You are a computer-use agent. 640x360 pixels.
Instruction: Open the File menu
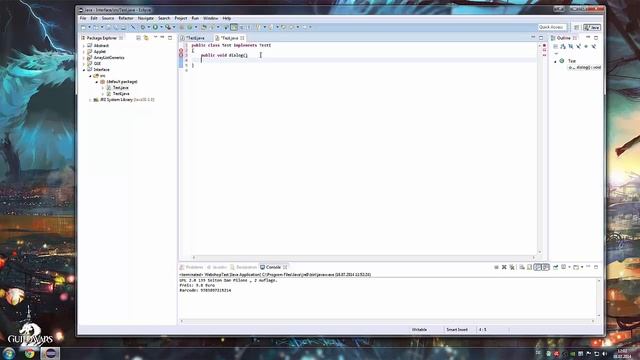coord(83,18)
